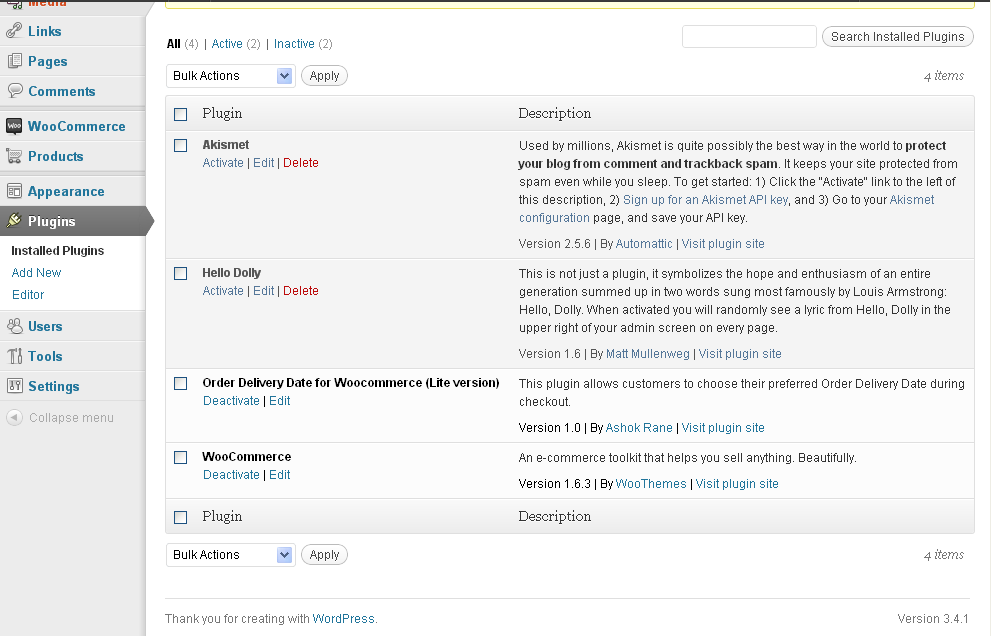
Task: Collapse the admin menu arrow icon
Action: tap(14, 418)
